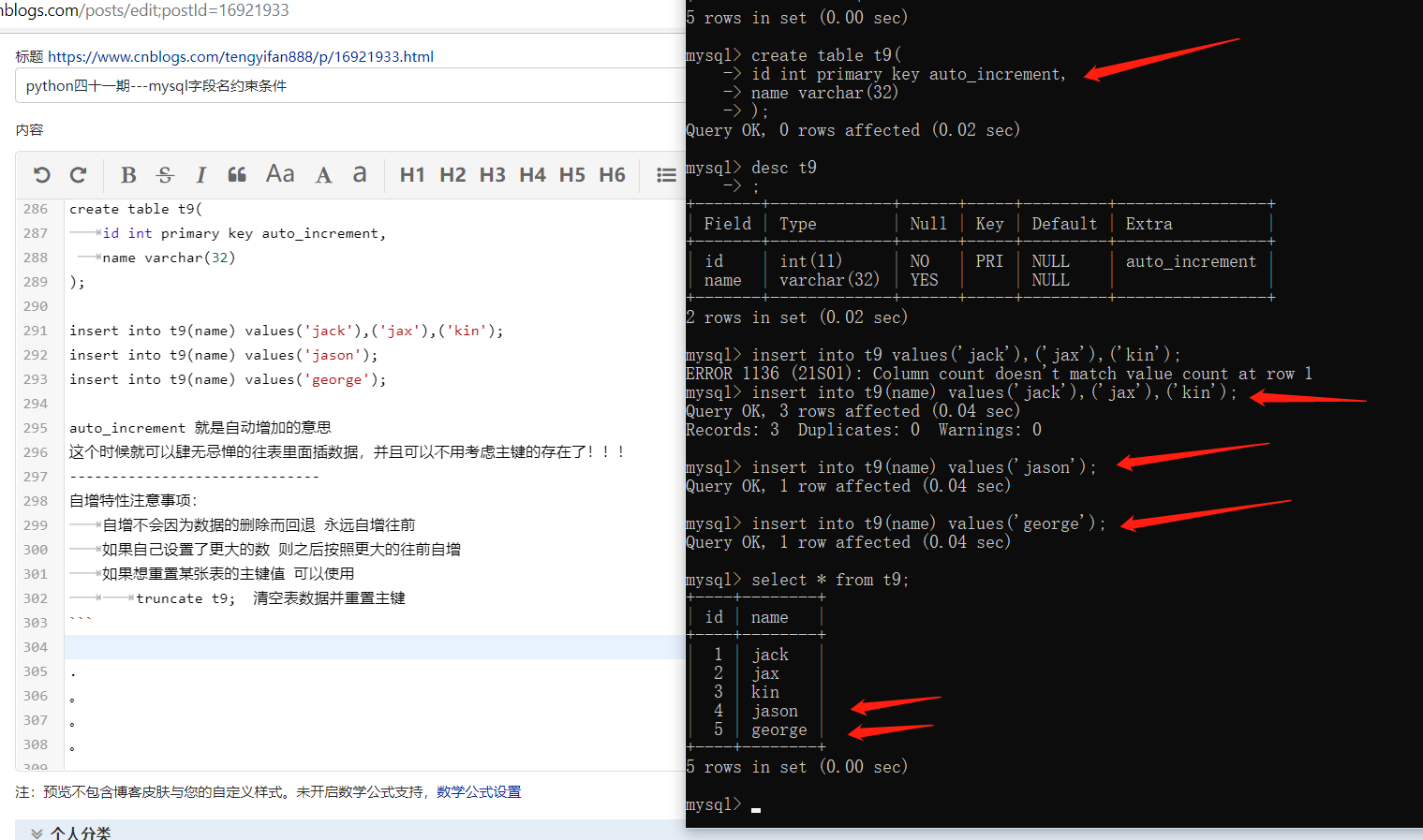Insert a block quote with the quote icon
Image resolution: width=1423 pixels, height=840 pixels.
pos(237,175)
